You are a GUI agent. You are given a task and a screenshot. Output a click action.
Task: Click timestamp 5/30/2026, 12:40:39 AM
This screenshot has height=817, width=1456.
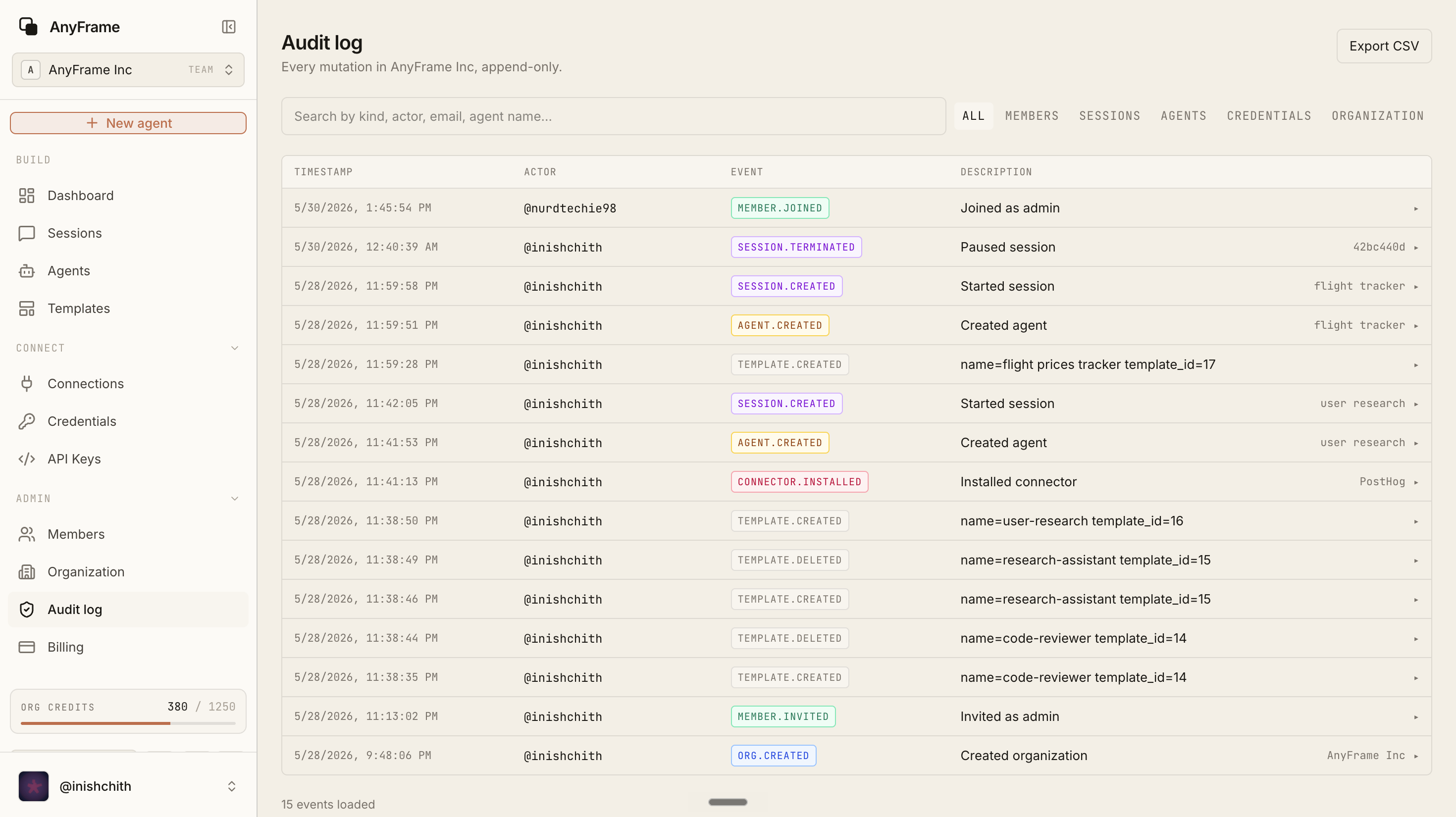click(x=365, y=247)
